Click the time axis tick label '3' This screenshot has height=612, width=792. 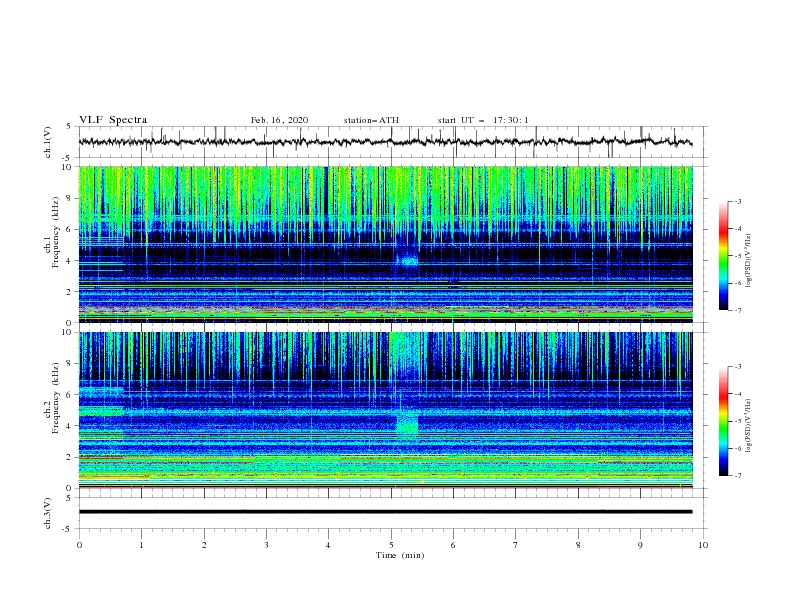pyautogui.click(x=266, y=545)
